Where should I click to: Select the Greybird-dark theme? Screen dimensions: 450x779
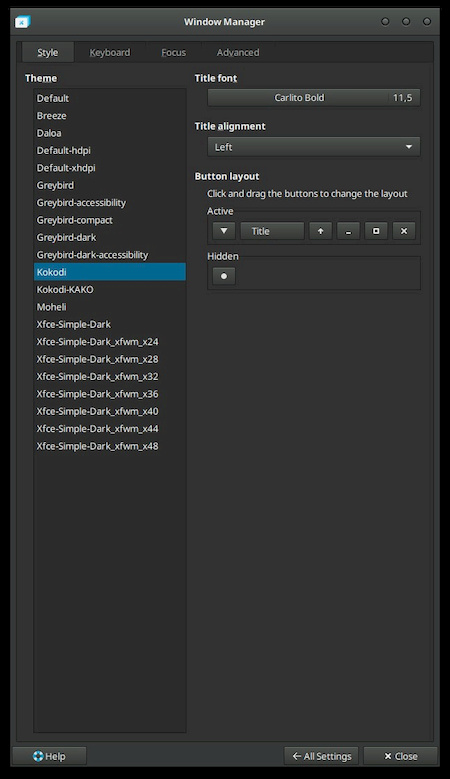click(x=110, y=237)
